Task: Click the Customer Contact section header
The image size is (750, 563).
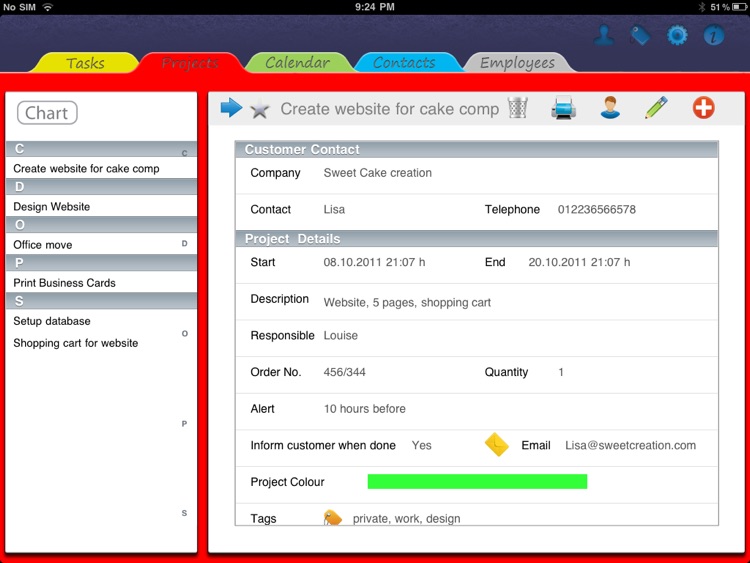Action: pos(476,149)
